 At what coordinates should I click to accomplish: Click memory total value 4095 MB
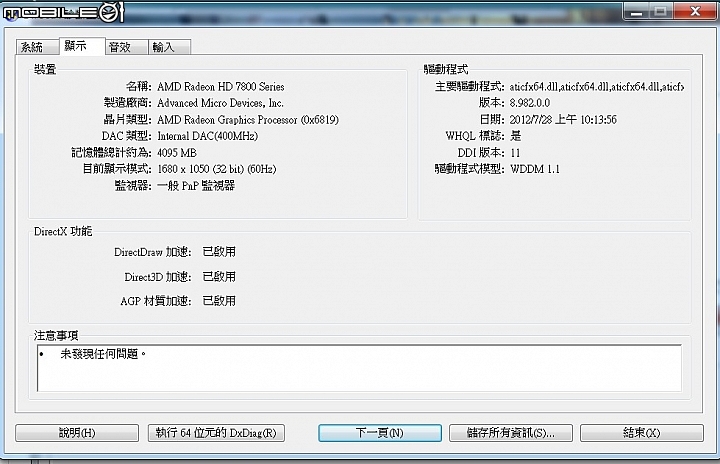(x=177, y=153)
